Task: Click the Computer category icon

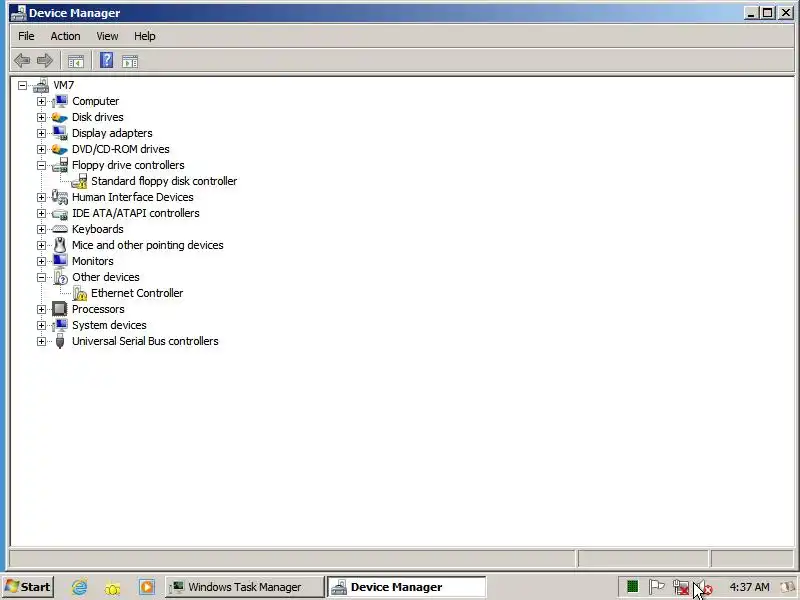Action: [60, 101]
